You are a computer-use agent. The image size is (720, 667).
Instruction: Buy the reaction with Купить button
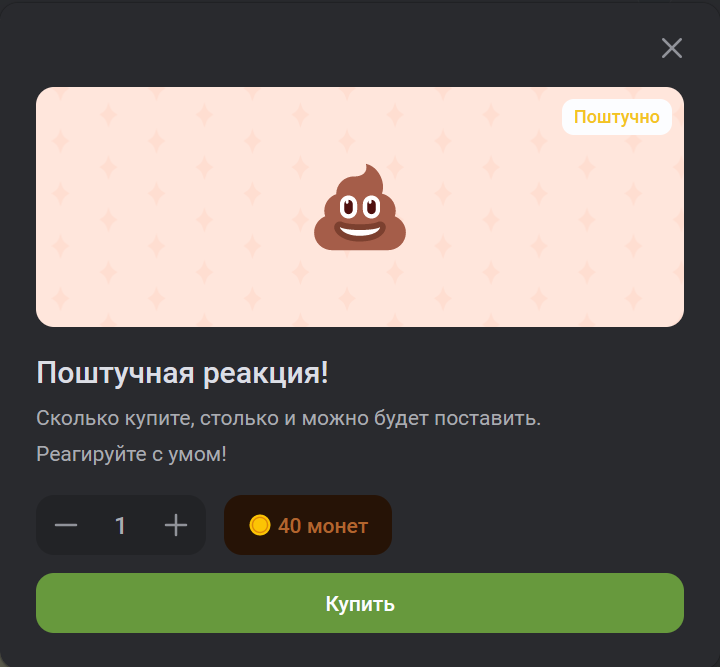point(360,603)
